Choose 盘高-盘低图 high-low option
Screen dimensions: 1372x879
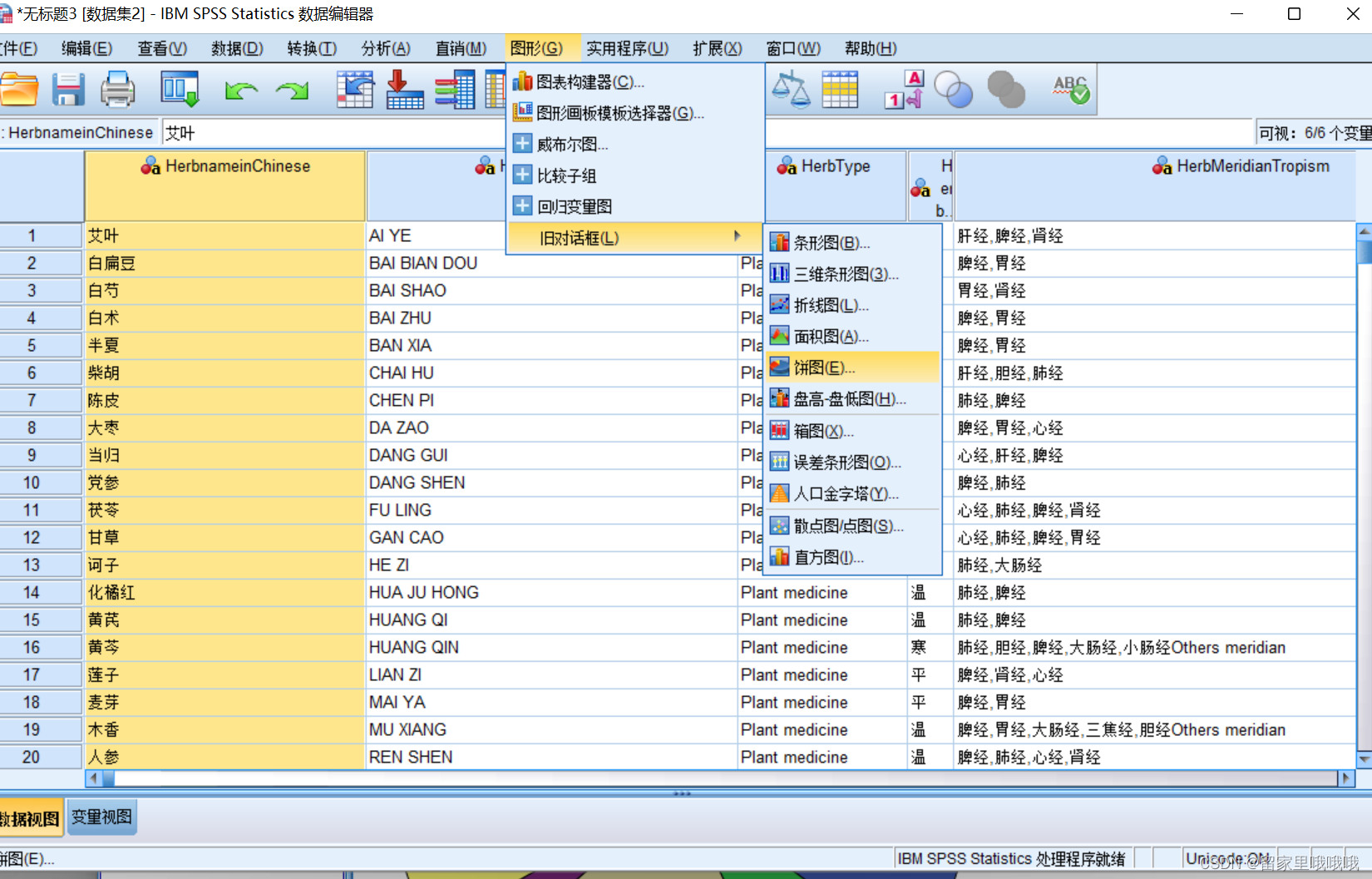[x=853, y=399]
